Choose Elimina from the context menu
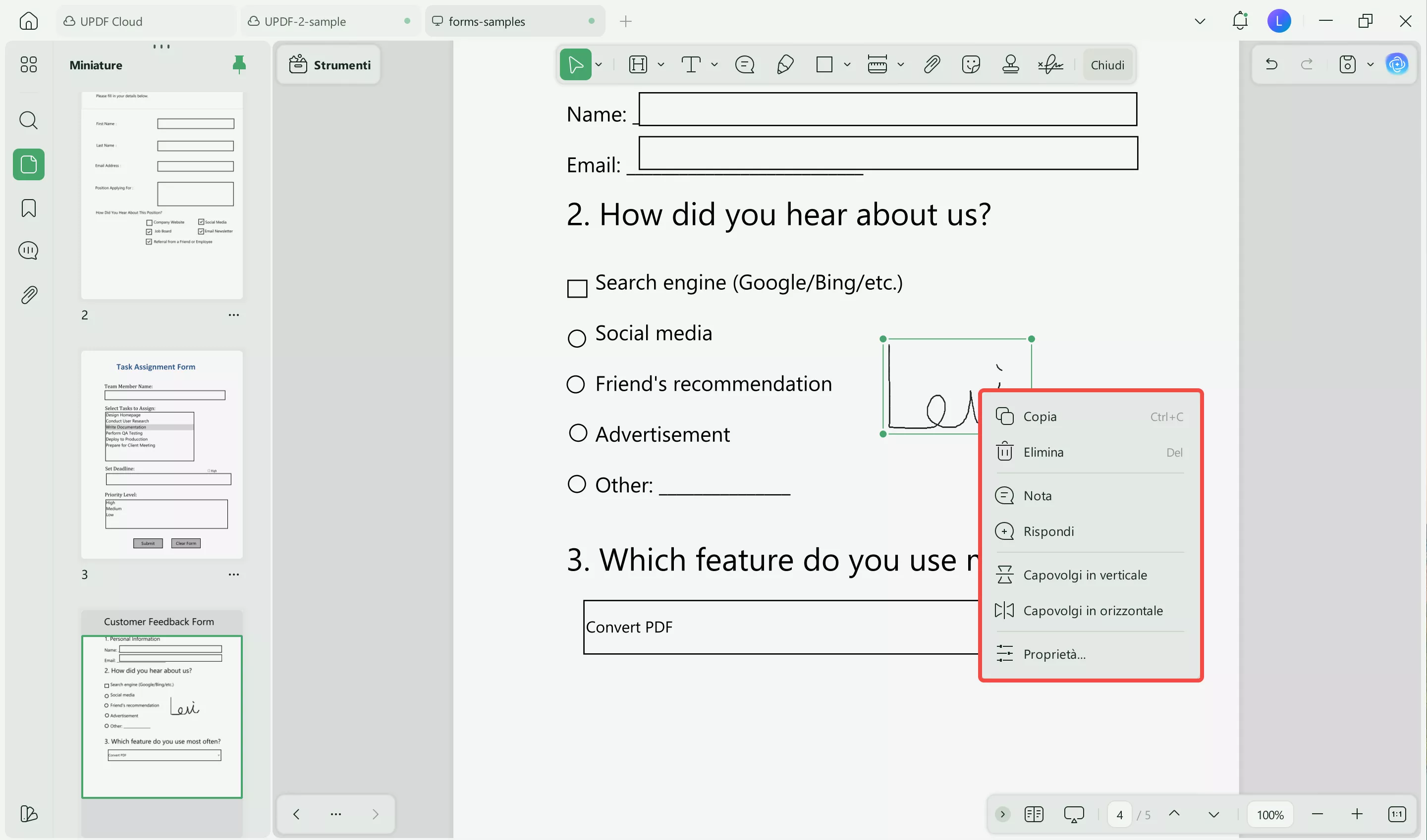This screenshot has width=1427, height=840. coord(1043,452)
